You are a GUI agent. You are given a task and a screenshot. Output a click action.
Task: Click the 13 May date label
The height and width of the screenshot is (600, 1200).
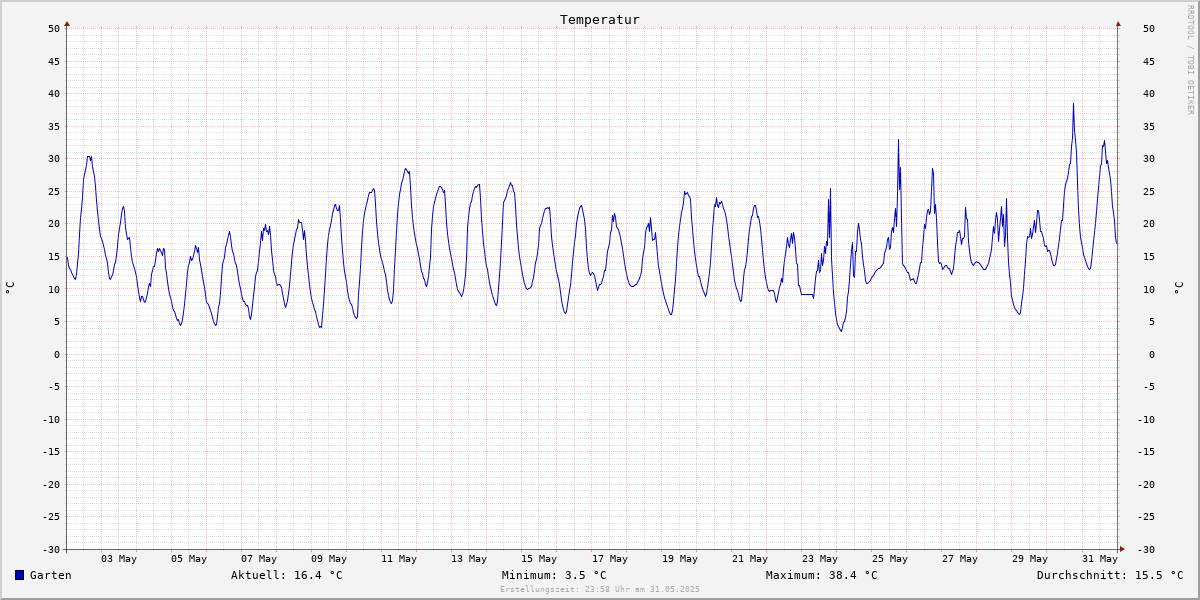tap(469, 558)
